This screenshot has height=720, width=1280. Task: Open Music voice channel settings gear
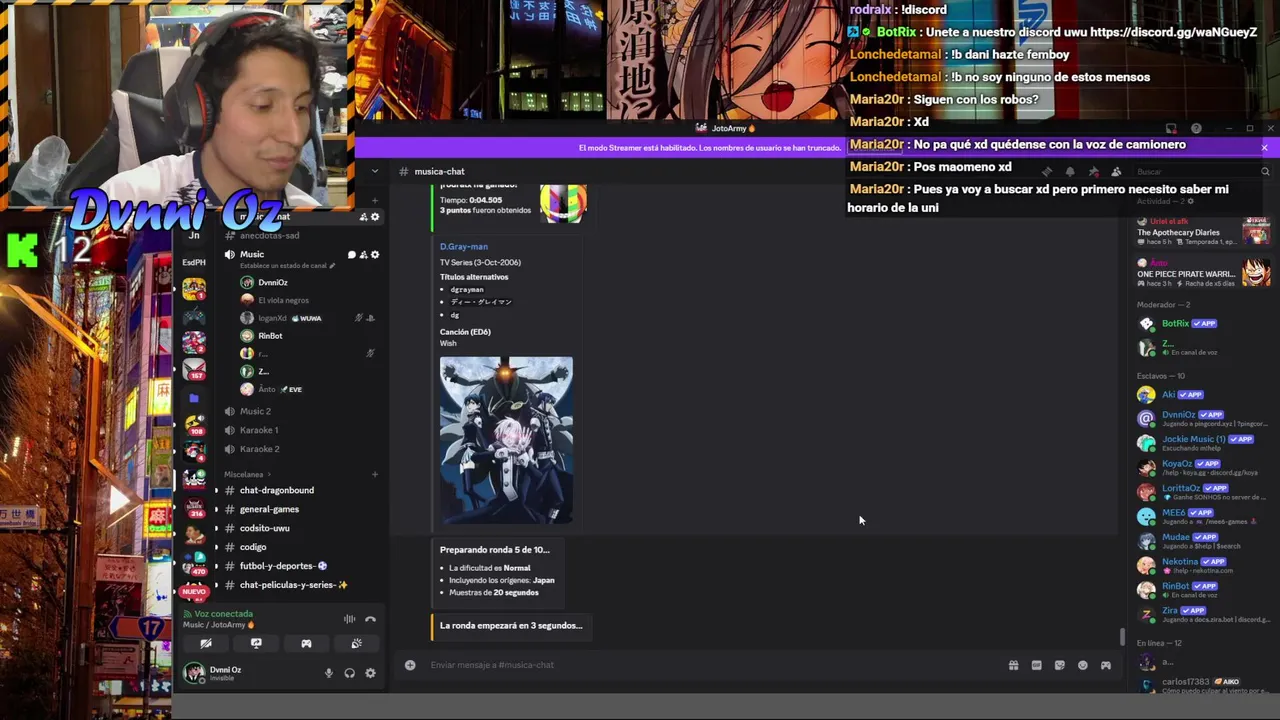click(x=375, y=255)
